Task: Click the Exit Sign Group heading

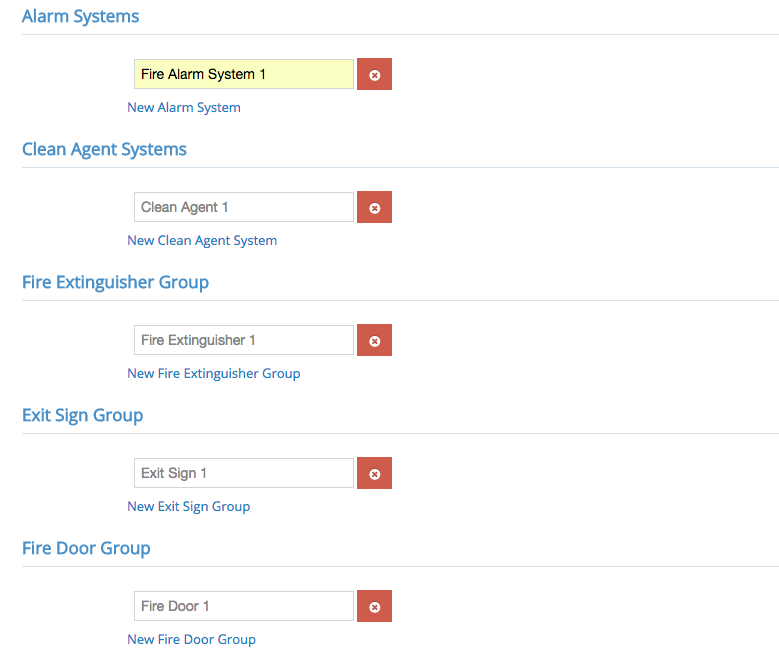Action: click(82, 415)
